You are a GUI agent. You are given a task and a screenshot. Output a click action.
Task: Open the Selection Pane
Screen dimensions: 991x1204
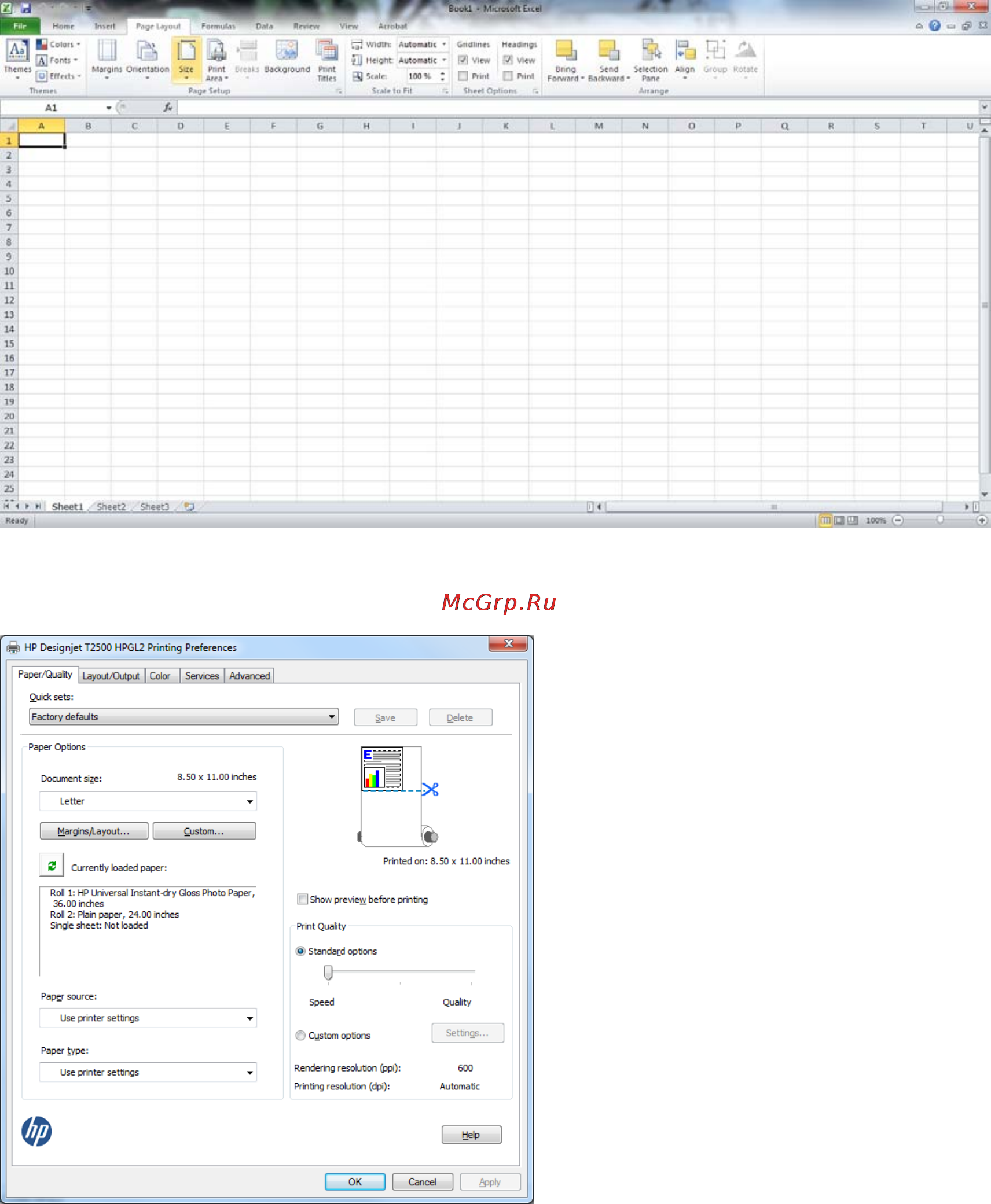tap(650, 60)
